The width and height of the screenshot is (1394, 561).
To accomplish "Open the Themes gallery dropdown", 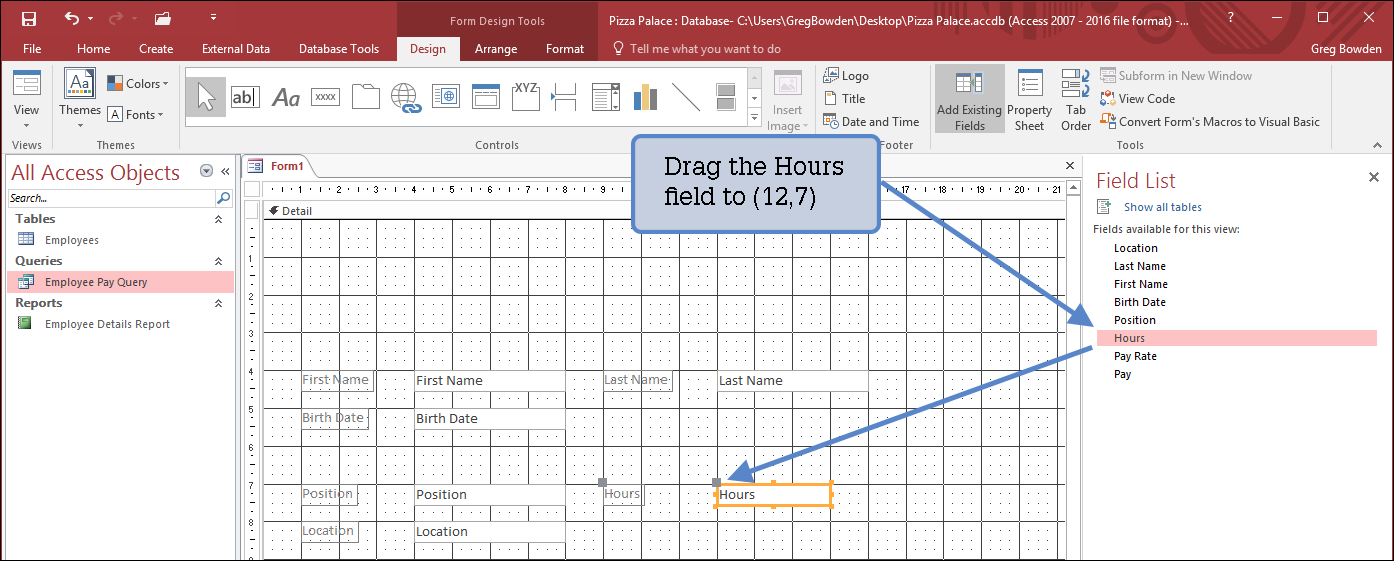I will point(80,126).
